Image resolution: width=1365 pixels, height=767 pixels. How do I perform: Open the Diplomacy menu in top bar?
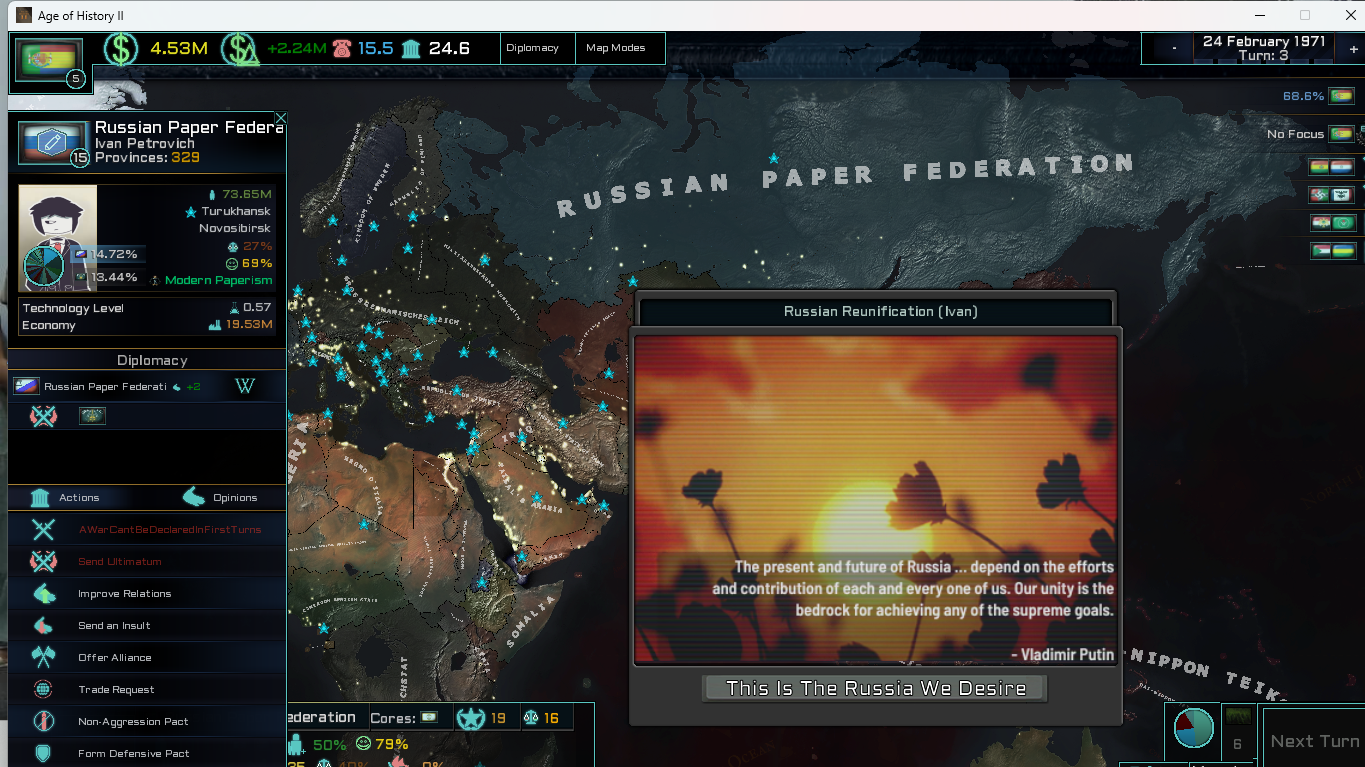(532, 48)
